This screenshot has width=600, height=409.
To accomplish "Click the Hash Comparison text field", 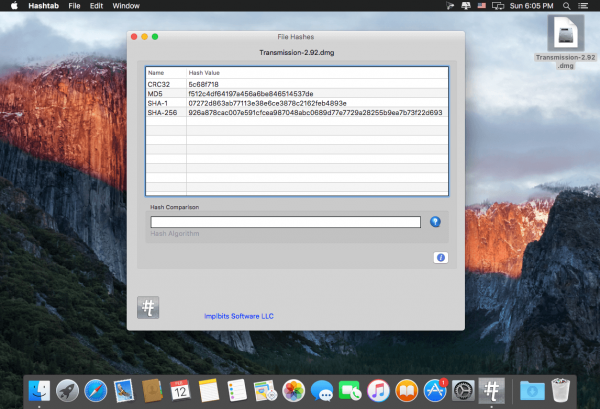I will (285, 222).
